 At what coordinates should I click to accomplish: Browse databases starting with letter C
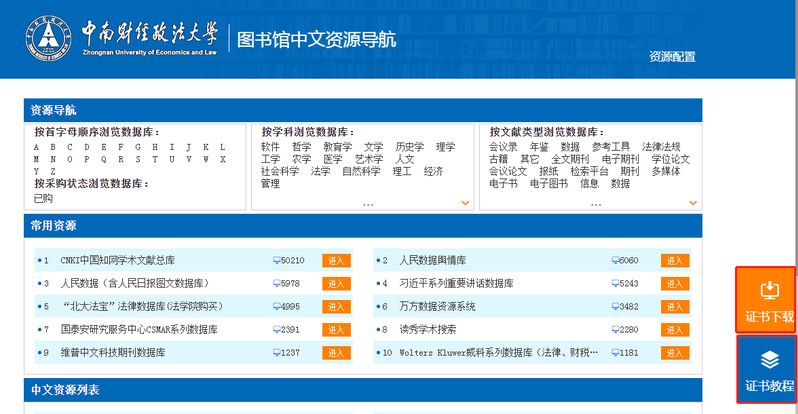tap(70, 147)
